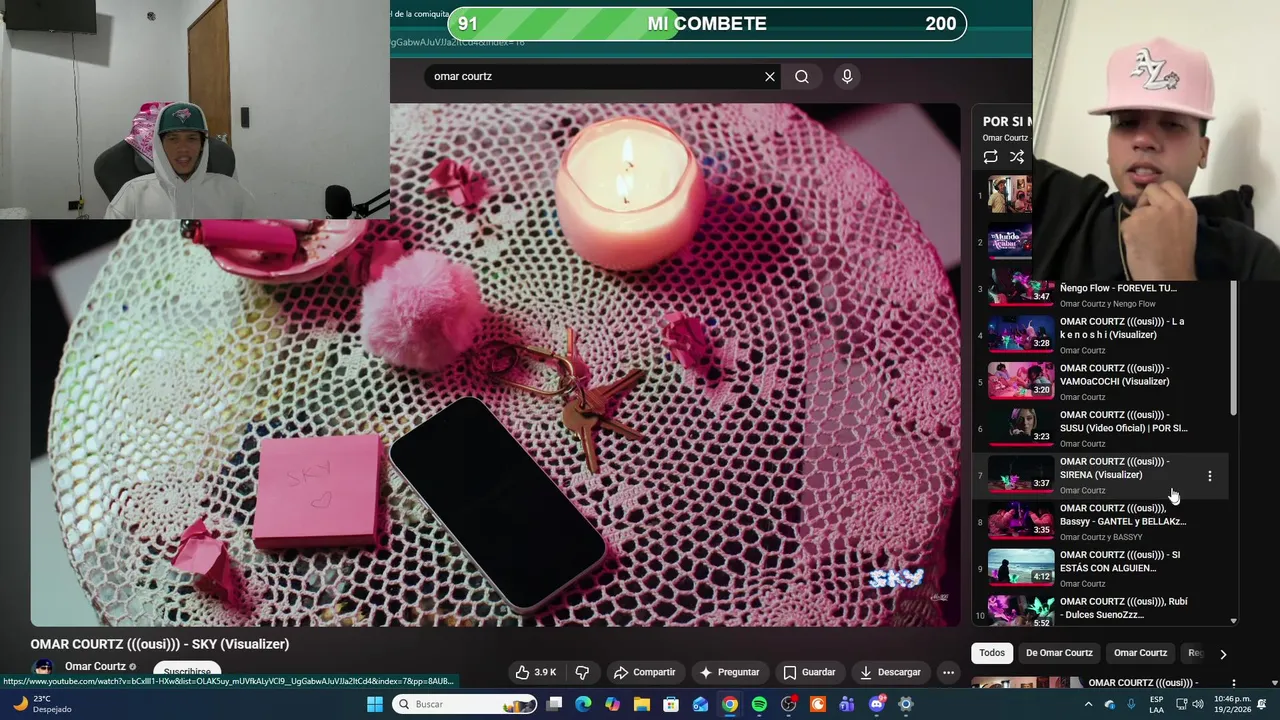Show more filter chips with arrow
The image size is (1280, 720).
click(1222, 654)
